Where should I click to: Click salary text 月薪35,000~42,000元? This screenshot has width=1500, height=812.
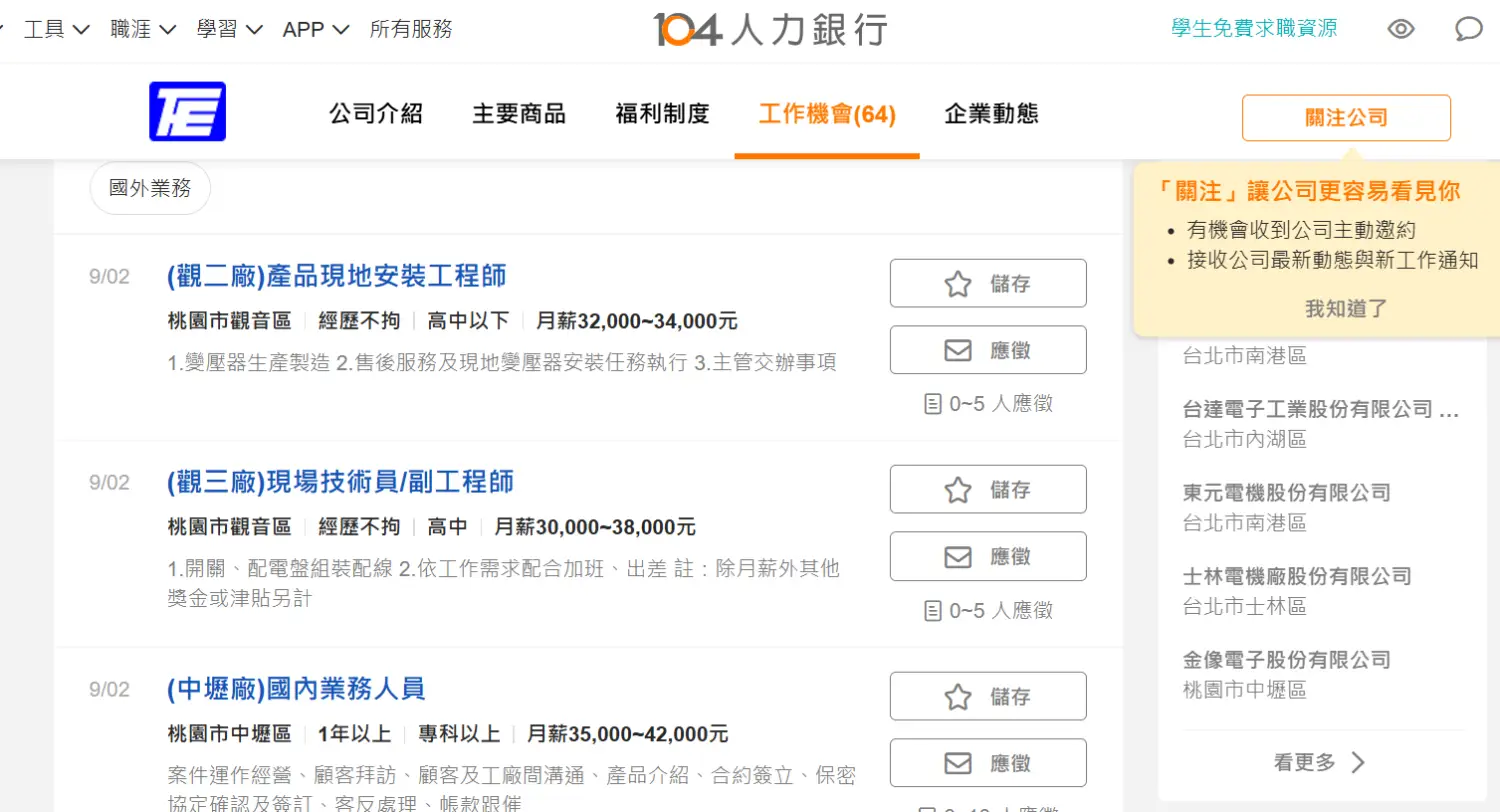(628, 734)
